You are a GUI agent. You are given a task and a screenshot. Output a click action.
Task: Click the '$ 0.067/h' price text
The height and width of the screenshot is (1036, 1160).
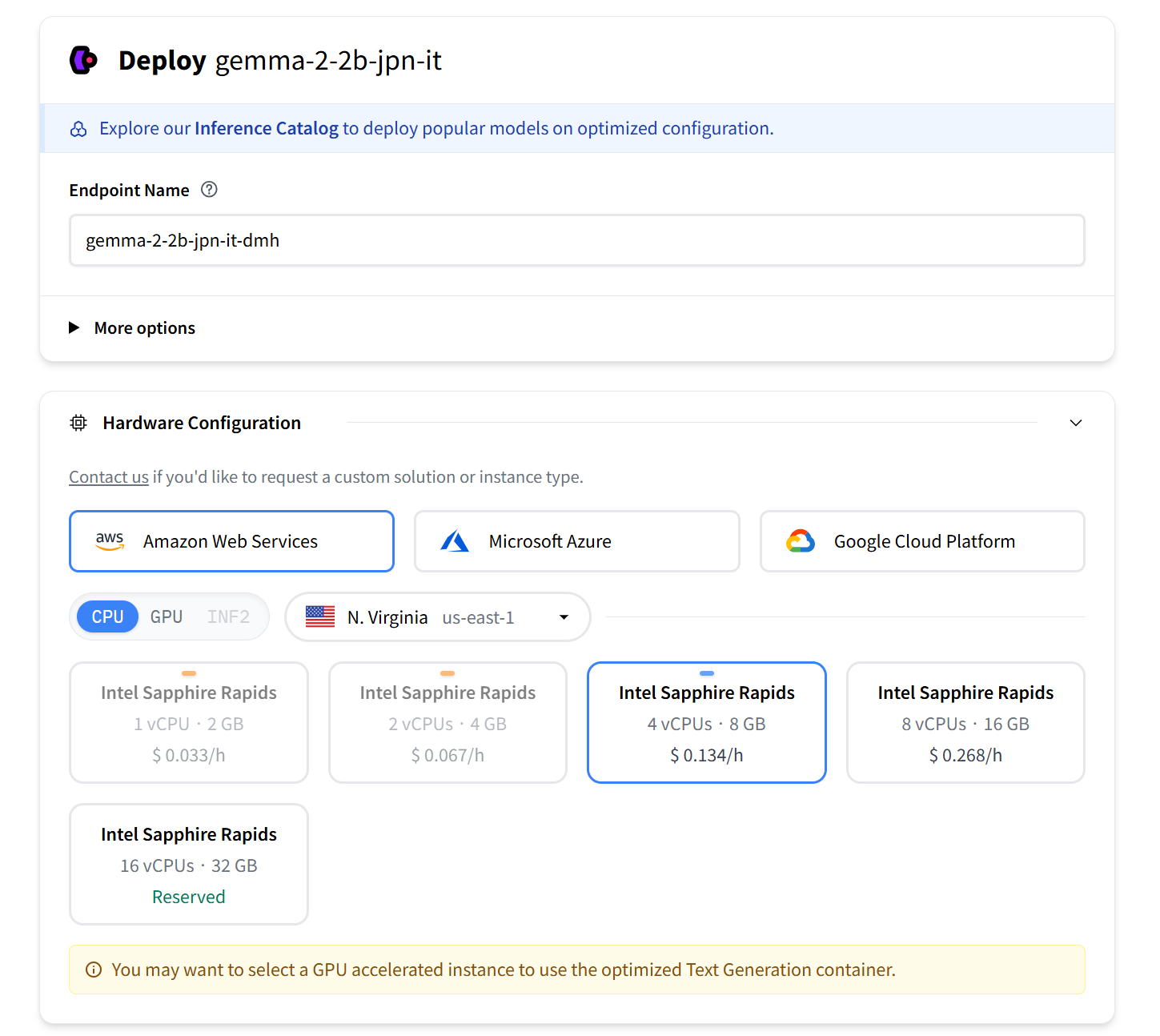click(x=448, y=755)
